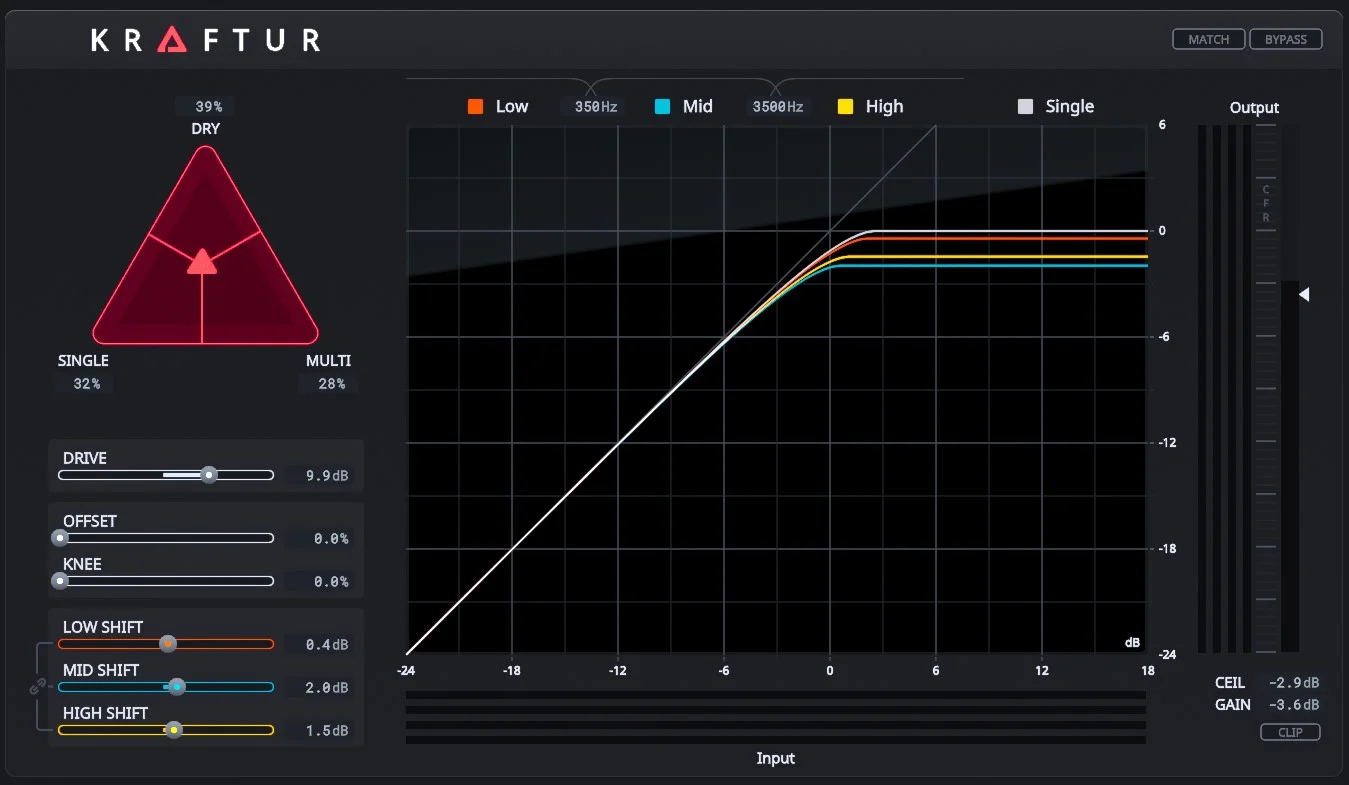Click the LOW SHIFT 0.4dB value
The width and height of the screenshot is (1349, 785).
tap(322, 645)
